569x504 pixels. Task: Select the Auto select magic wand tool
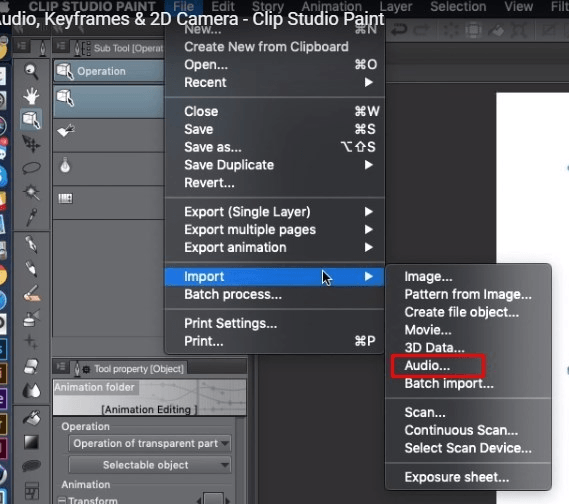tap(31, 192)
